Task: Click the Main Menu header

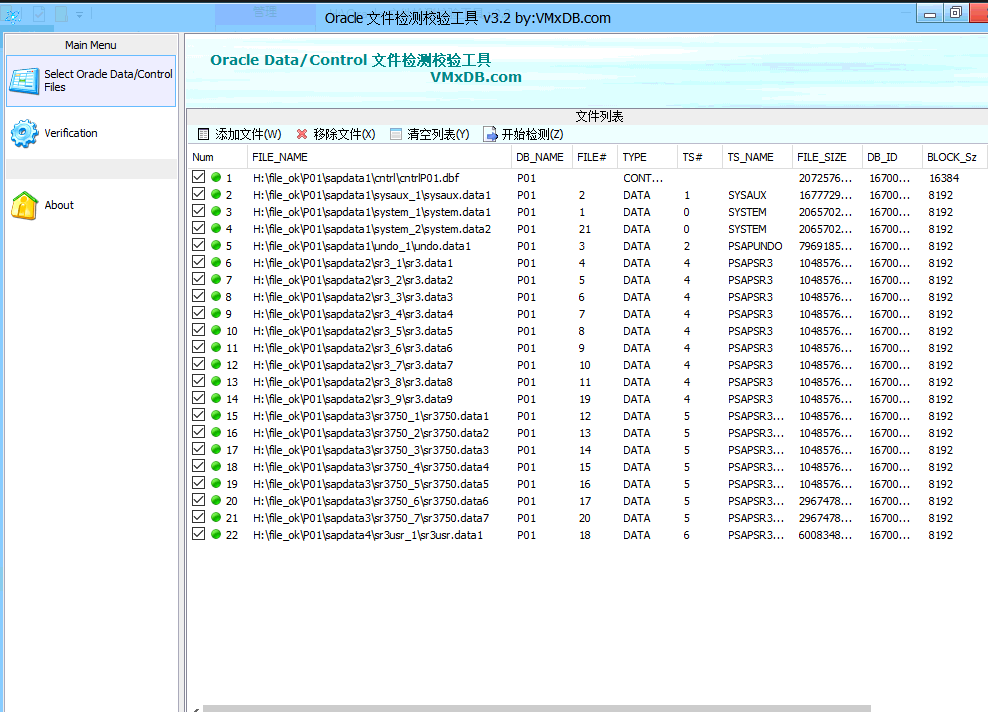Action: click(91, 45)
